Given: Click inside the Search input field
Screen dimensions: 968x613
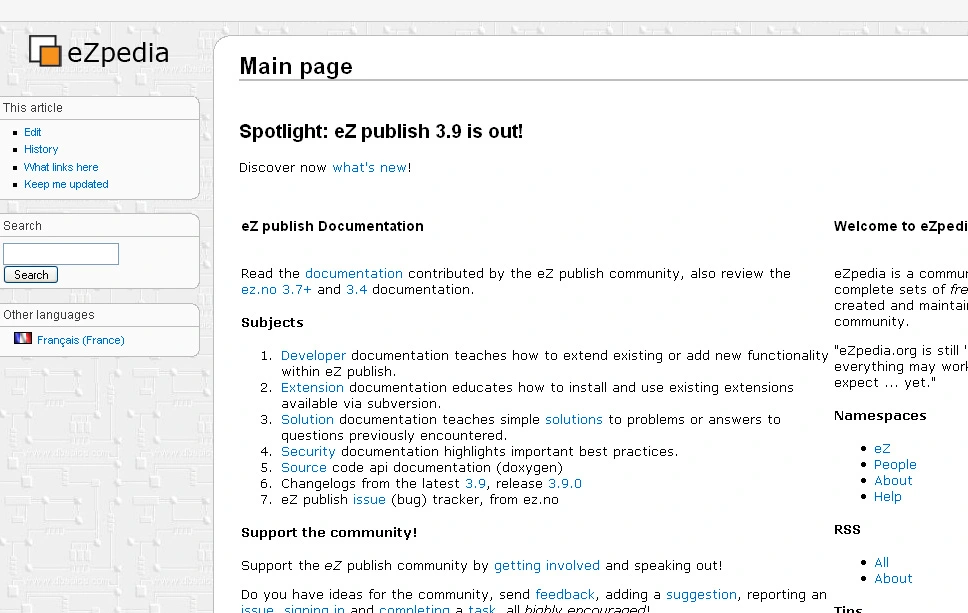Looking at the screenshot, I should tap(60, 253).
